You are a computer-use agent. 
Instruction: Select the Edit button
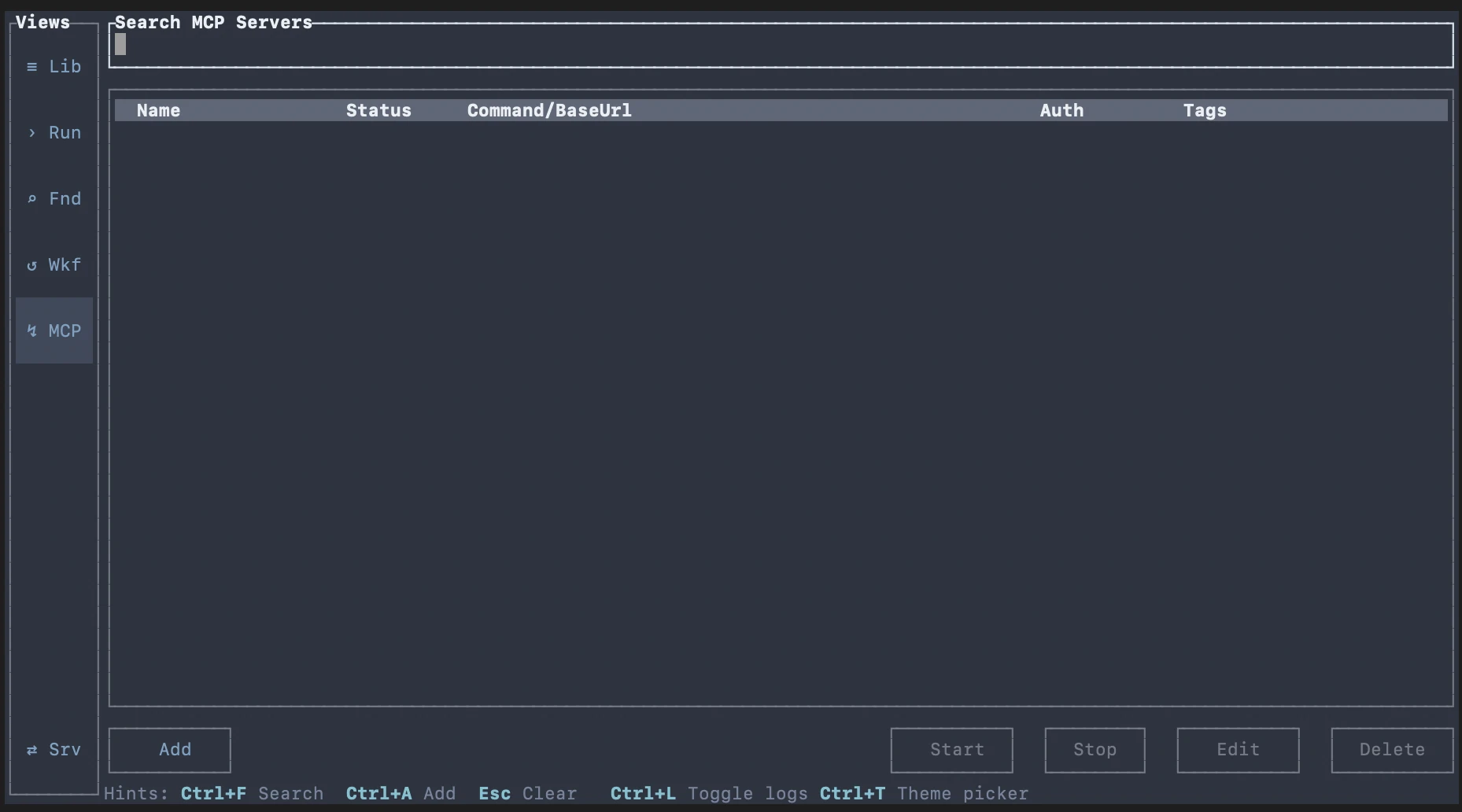pos(1238,750)
